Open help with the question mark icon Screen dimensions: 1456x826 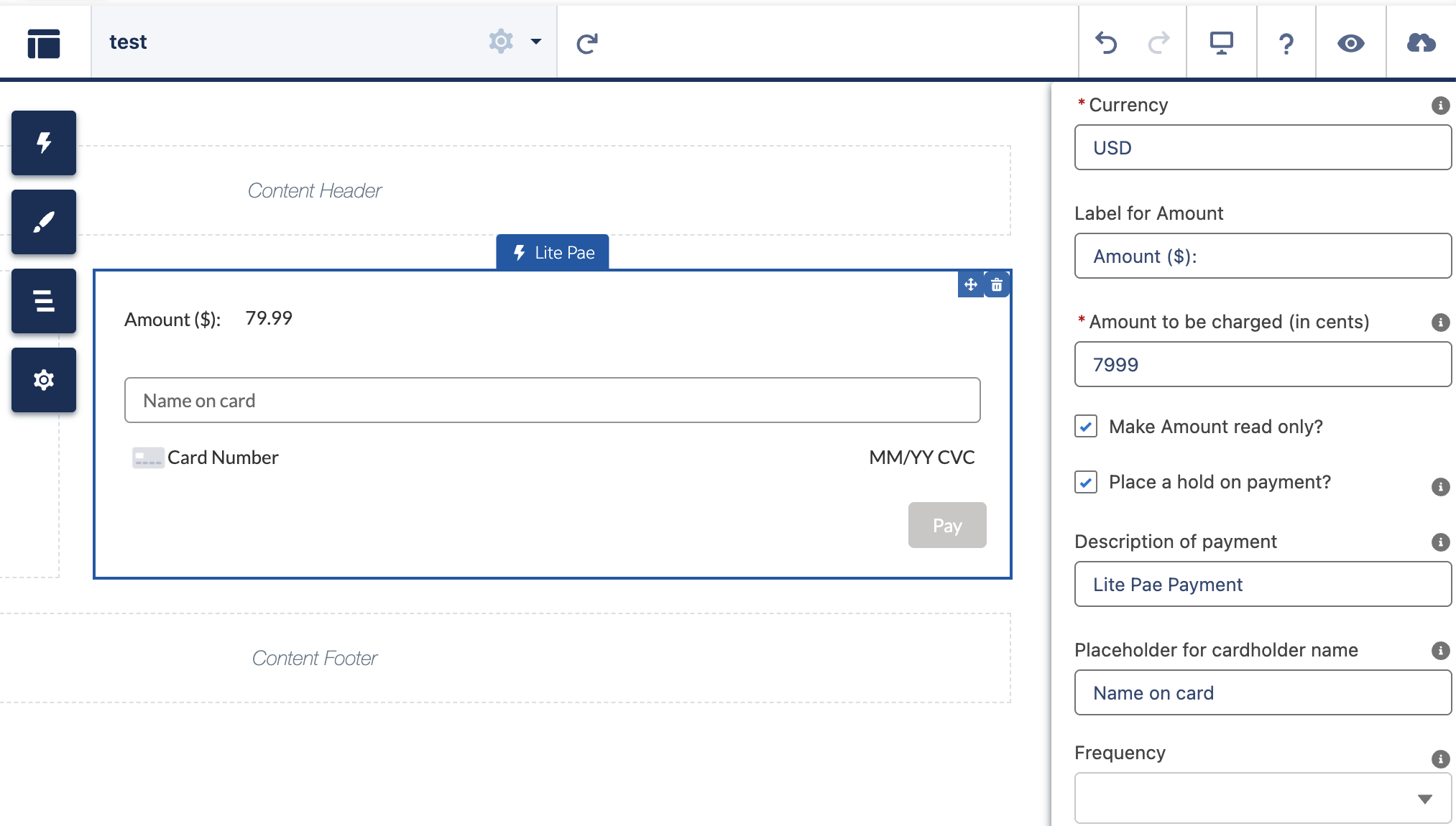tap(1286, 44)
